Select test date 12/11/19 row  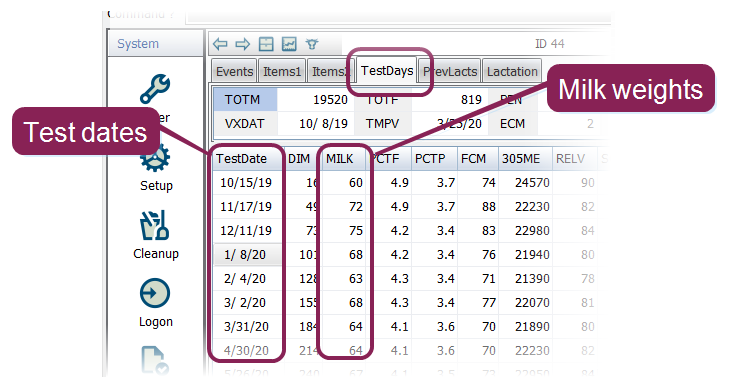pos(246,231)
